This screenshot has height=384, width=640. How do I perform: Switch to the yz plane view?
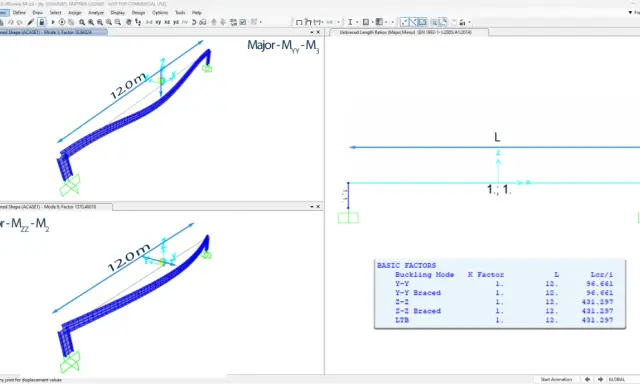(x=176, y=22)
